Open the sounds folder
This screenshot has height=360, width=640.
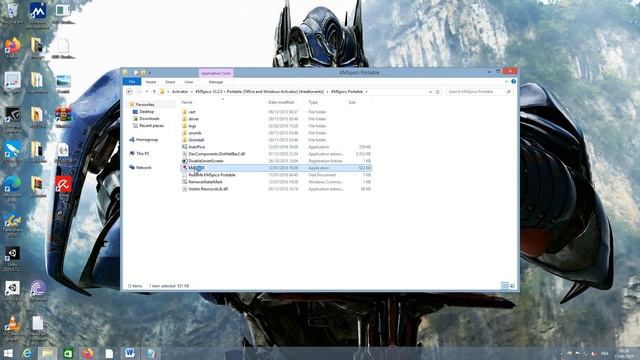pos(195,133)
